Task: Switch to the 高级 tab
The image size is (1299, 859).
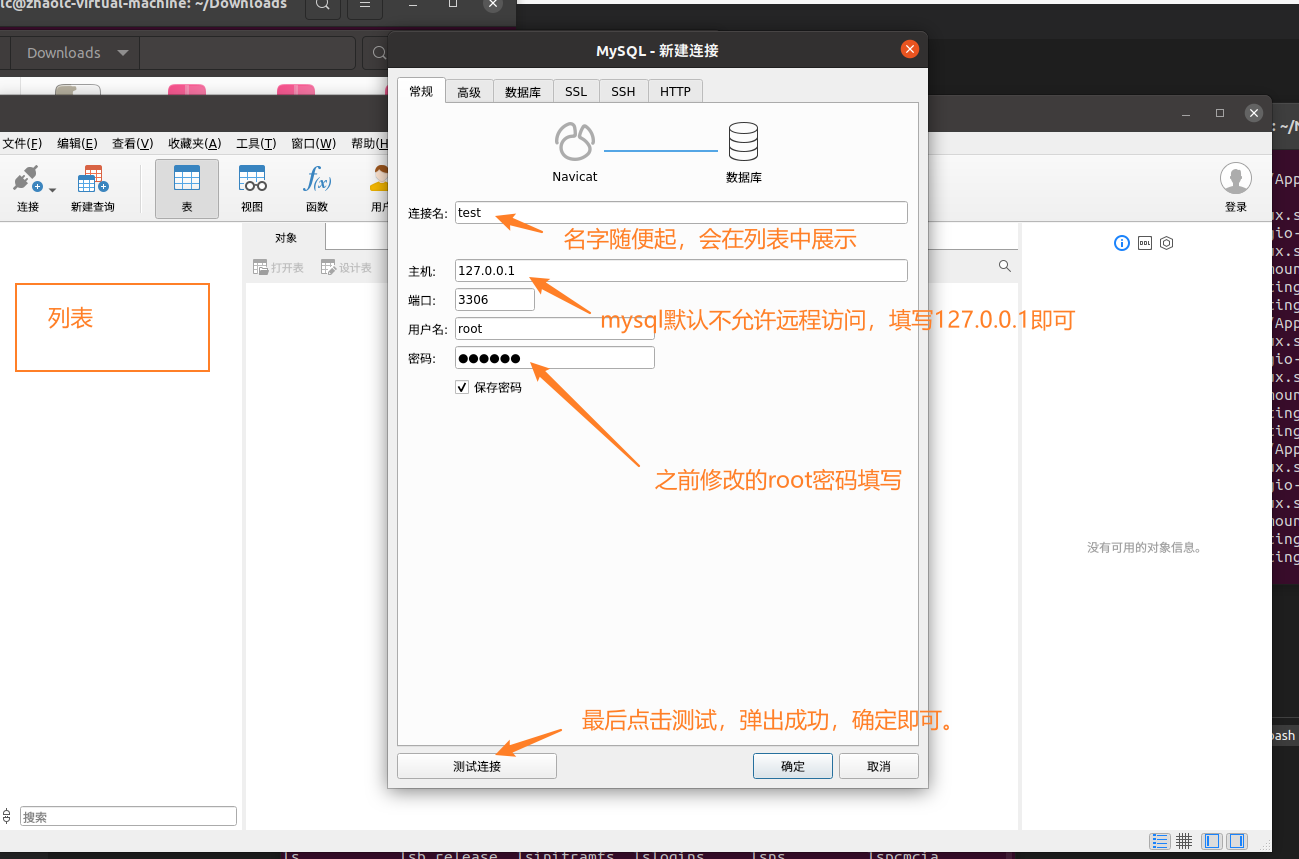Action: 469,92
